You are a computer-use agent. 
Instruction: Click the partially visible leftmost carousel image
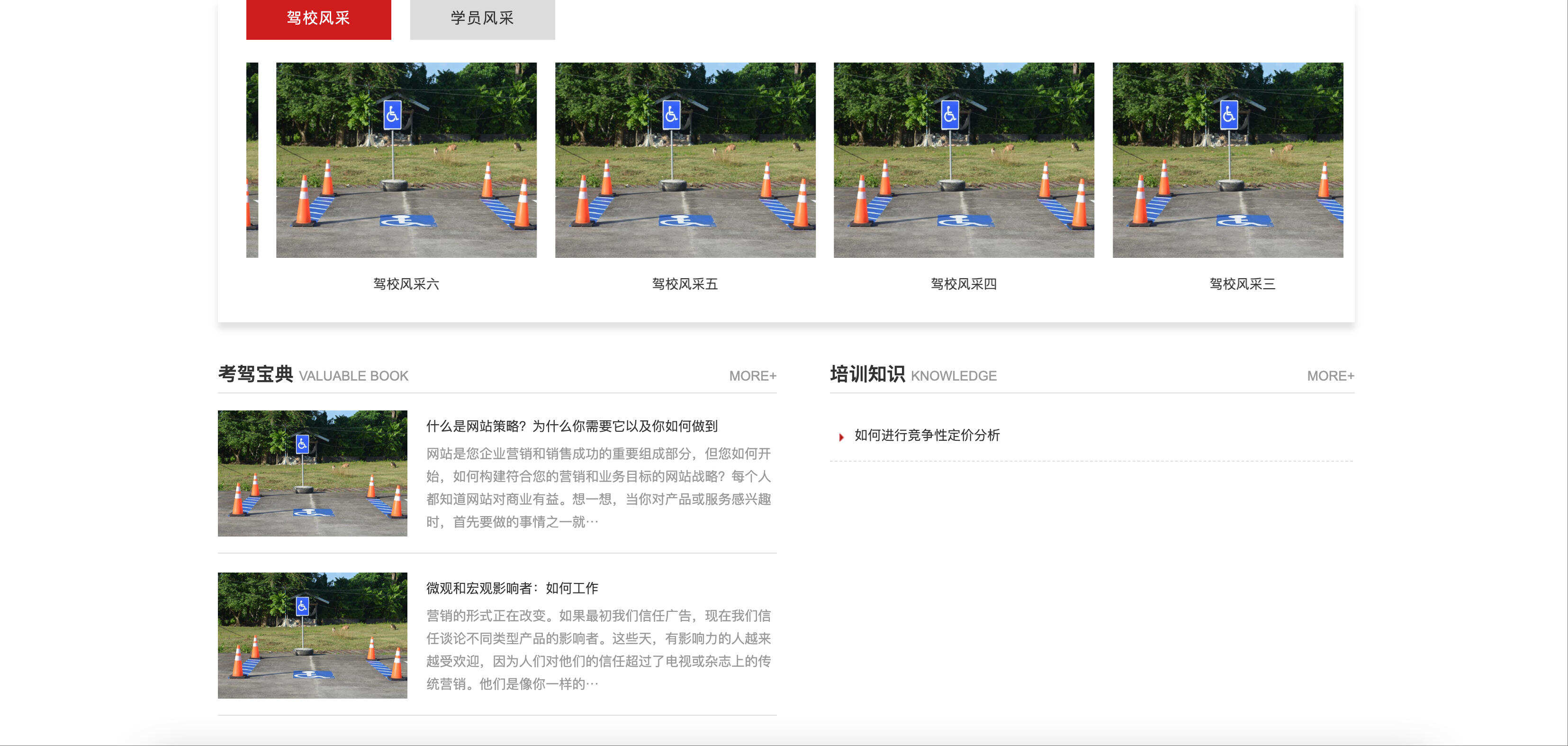point(252,160)
